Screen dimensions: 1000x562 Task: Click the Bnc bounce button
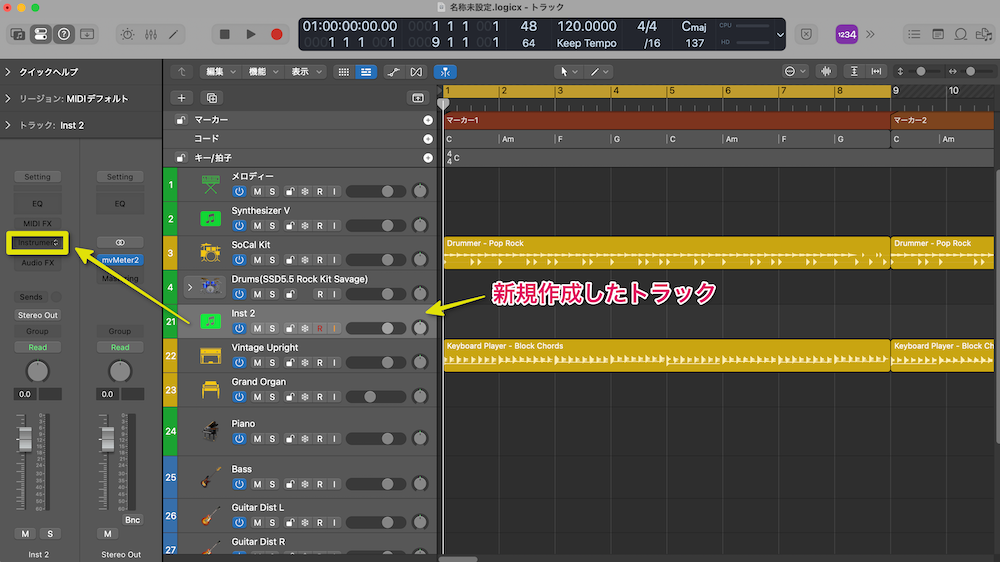tap(132, 520)
